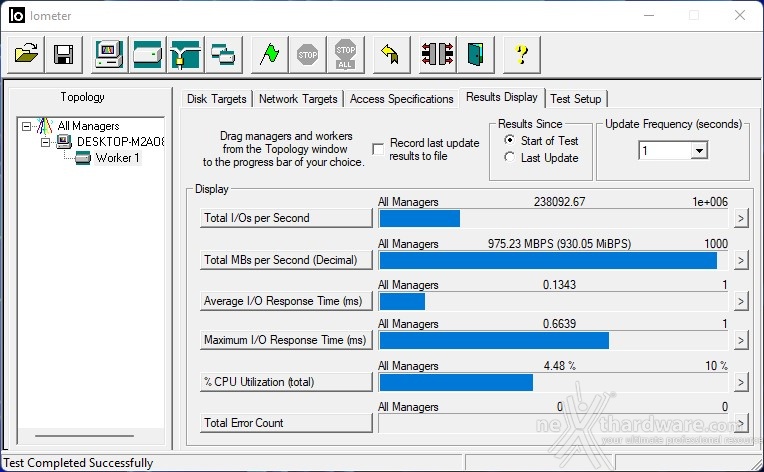764x472 pixels.
Task: Switch to the Disk Targets tab
Action: tap(217, 99)
